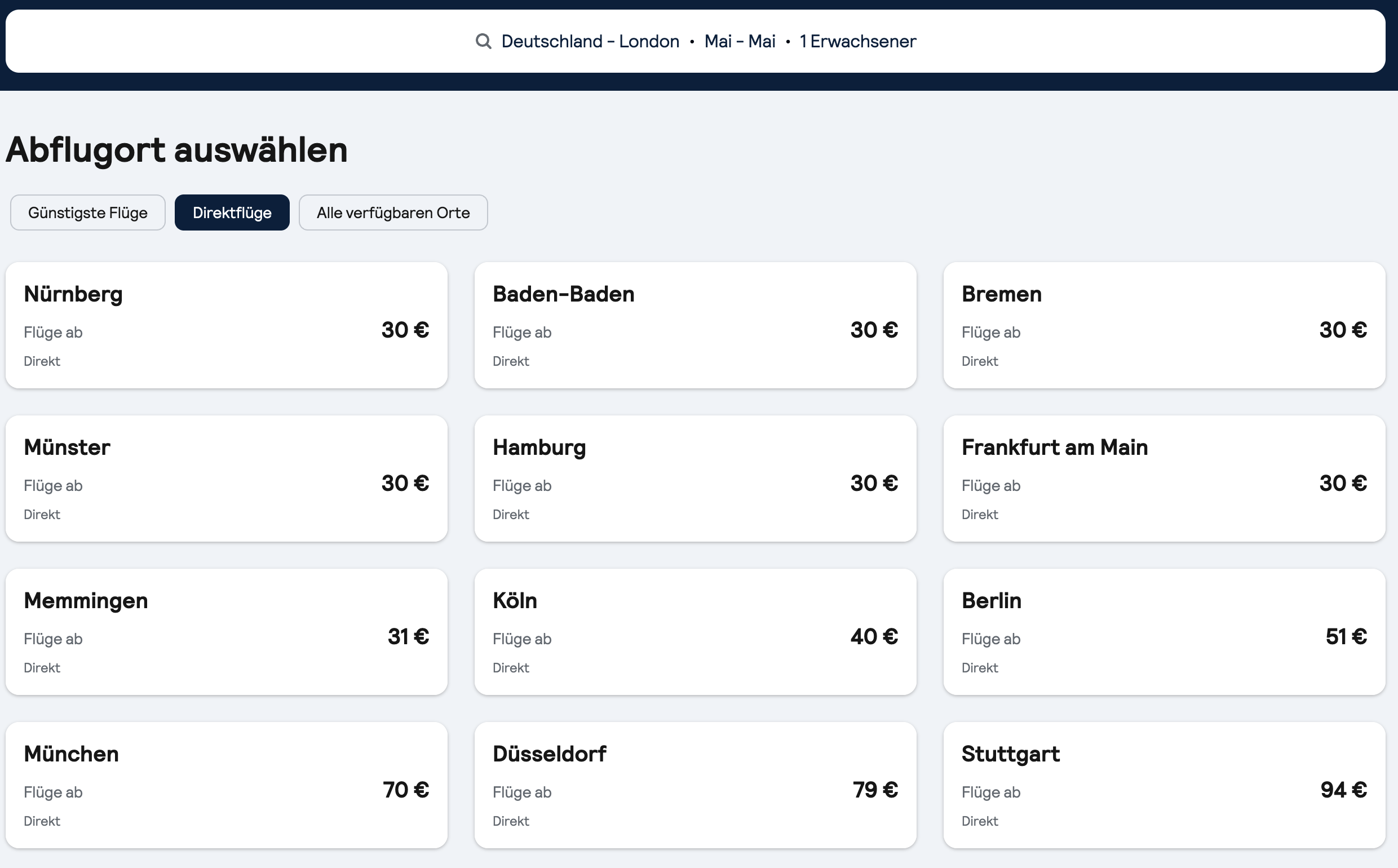Choose Nürnberg as departure city
Image resolution: width=1398 pixels, height=868 pixels.
(x=226, y=325)
